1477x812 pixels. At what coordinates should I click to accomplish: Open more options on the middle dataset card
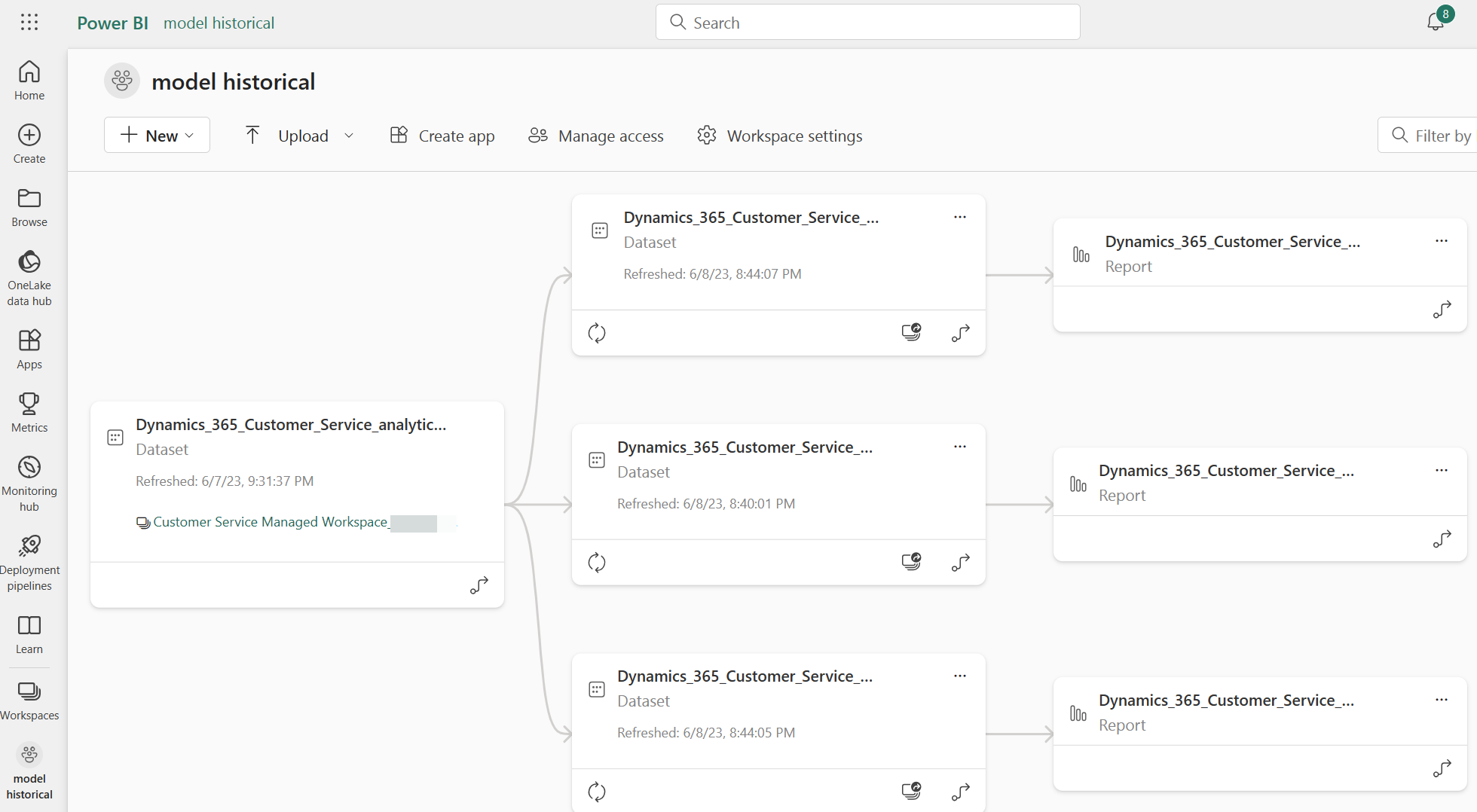point(959,446)
